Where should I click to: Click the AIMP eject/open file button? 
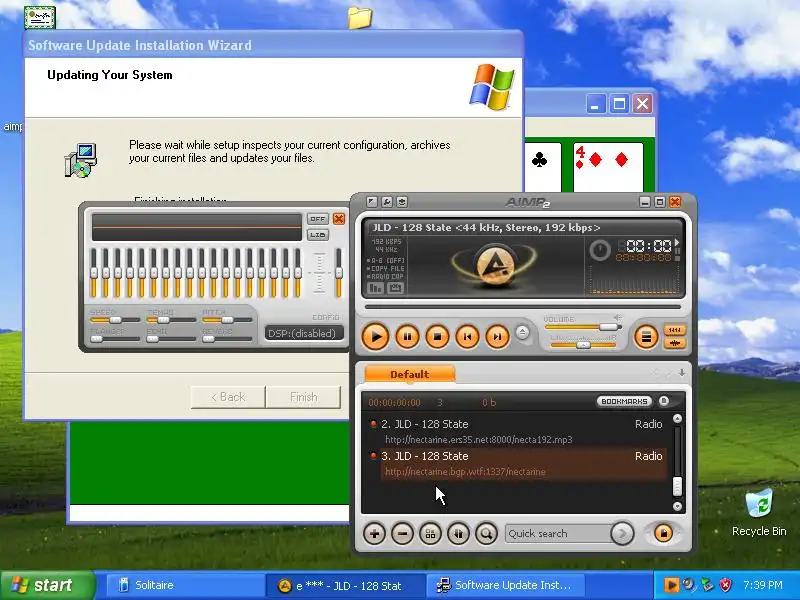[522, 333]
